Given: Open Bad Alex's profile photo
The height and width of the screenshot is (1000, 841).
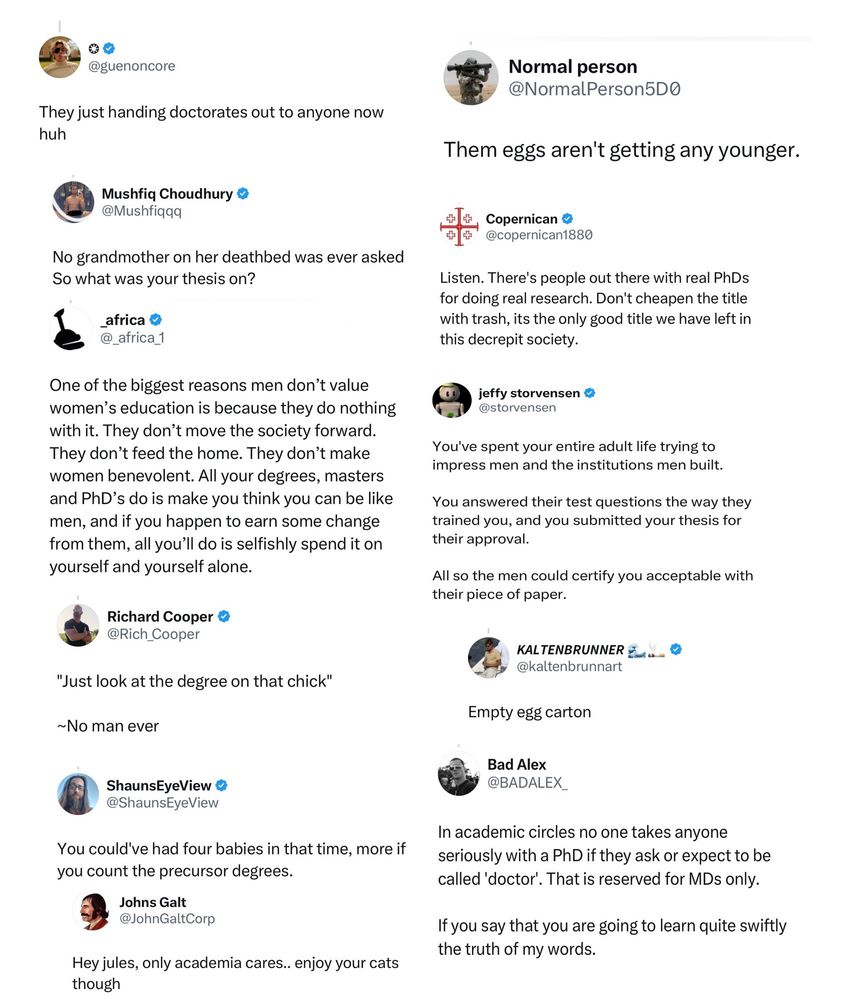Looking at the screenshot, I should 458,774.
